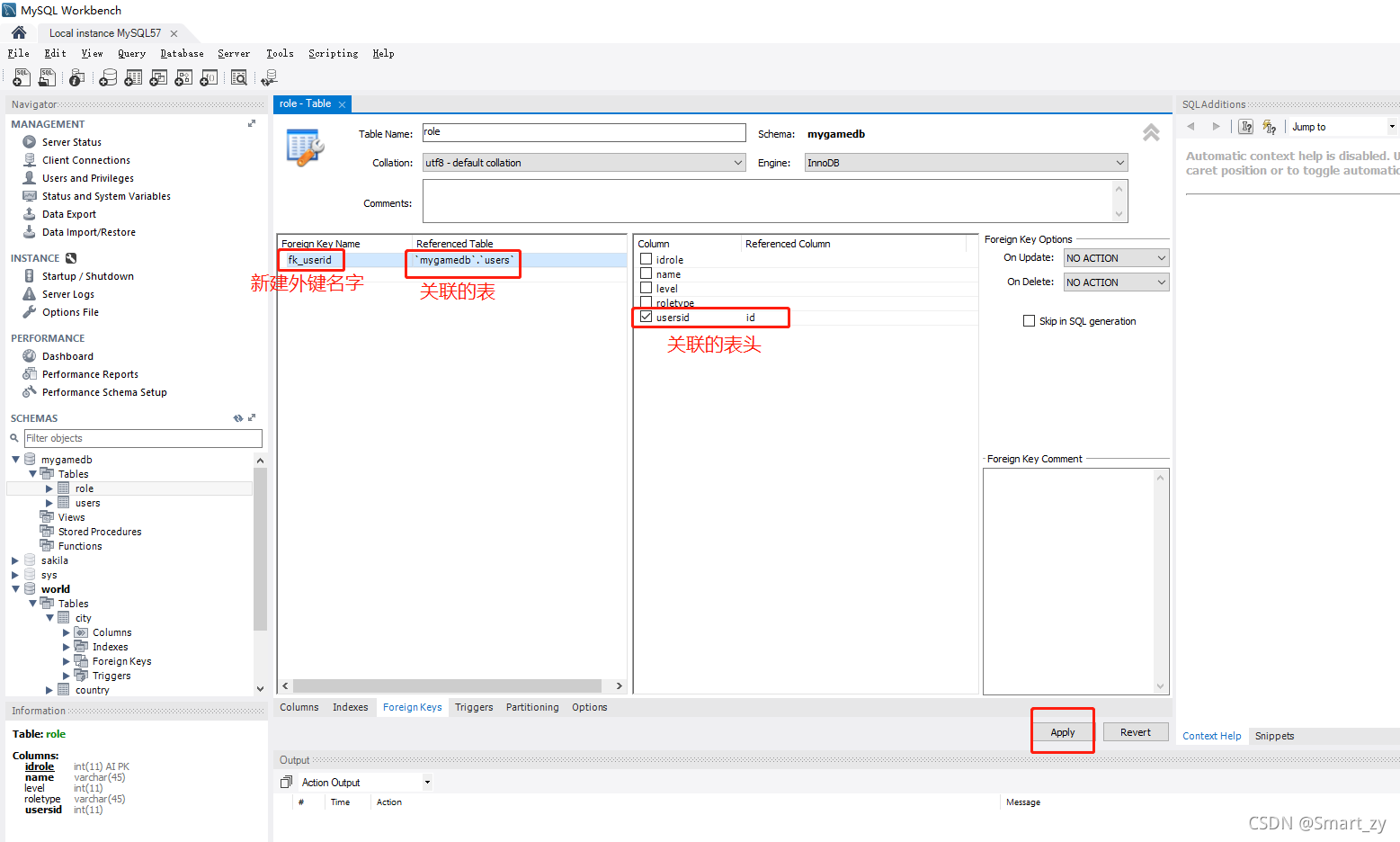Select the fk_userid foreign key row
The width and height of the screenshot is (1400, 842).
pyautogui.click(x=452, y=260)
